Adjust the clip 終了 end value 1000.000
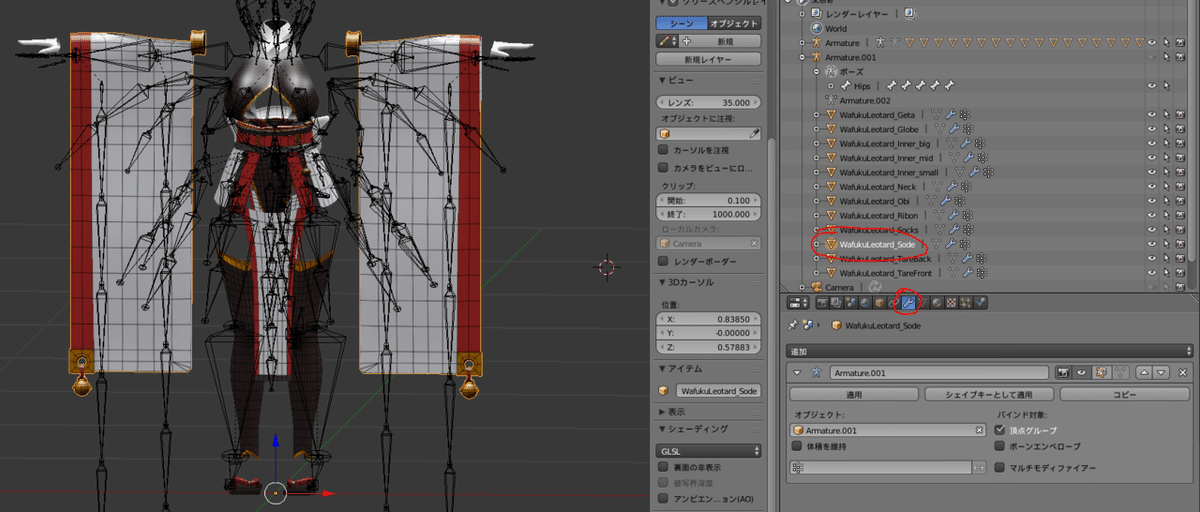Screen dimensions: 1200x512 [710, 215]
